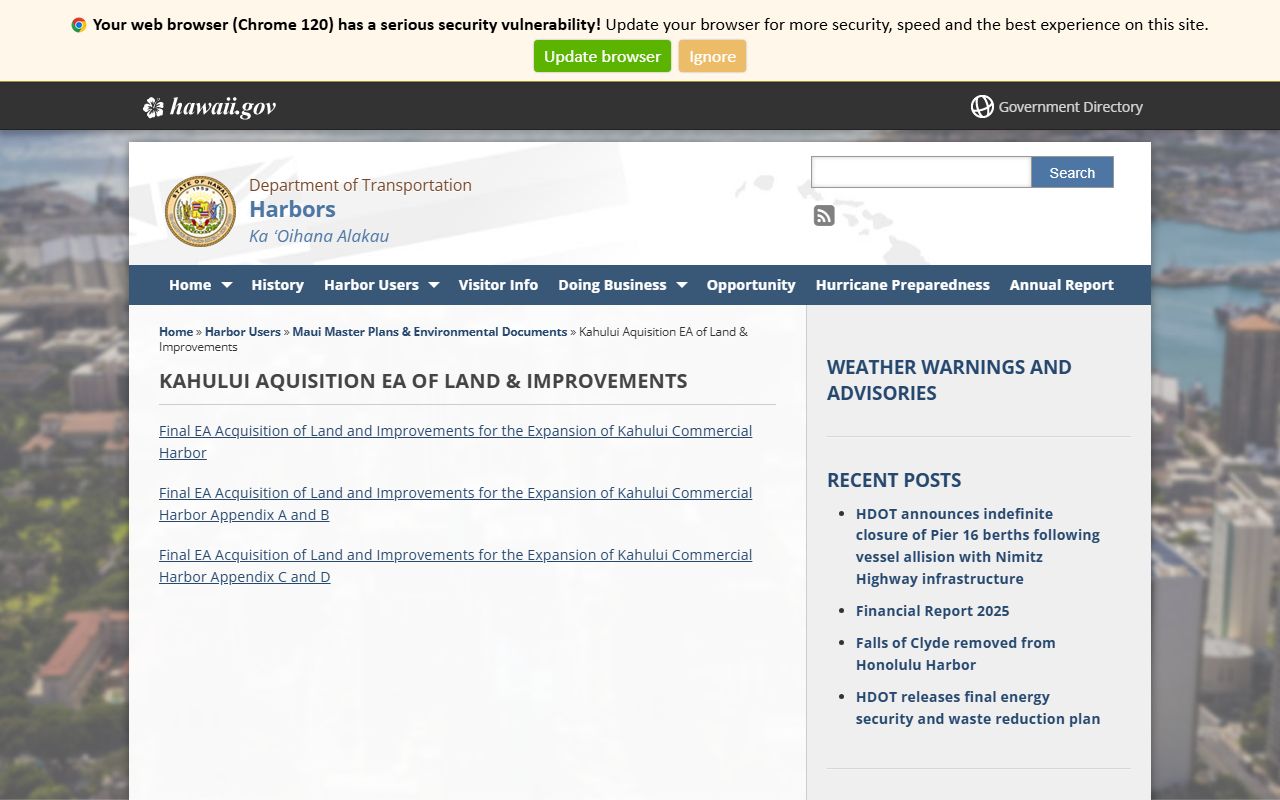Expand the Home menu dropdown arrow
1280x800 pixels.
point(227,285)
